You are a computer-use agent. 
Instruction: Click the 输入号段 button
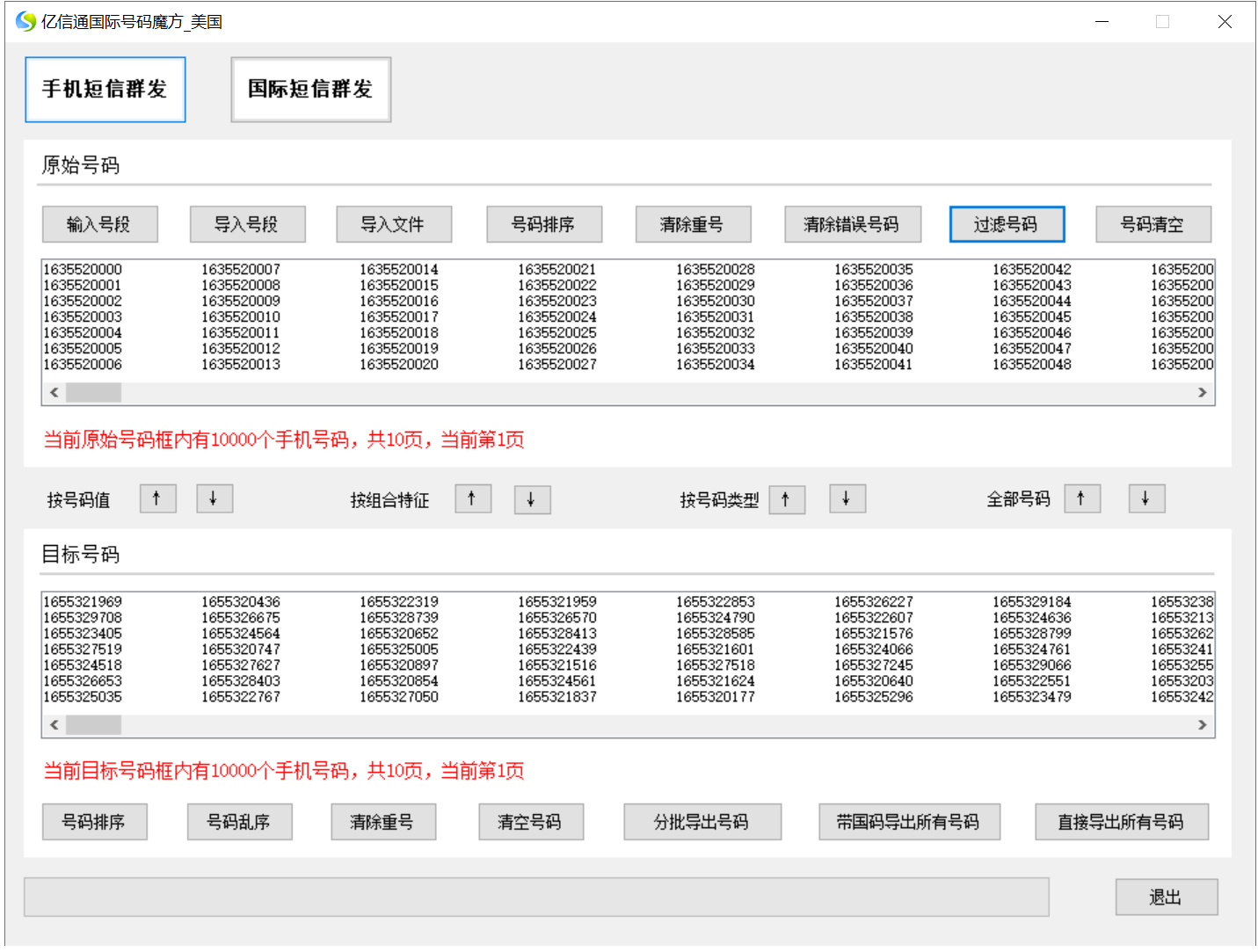(x=99, y=224)
